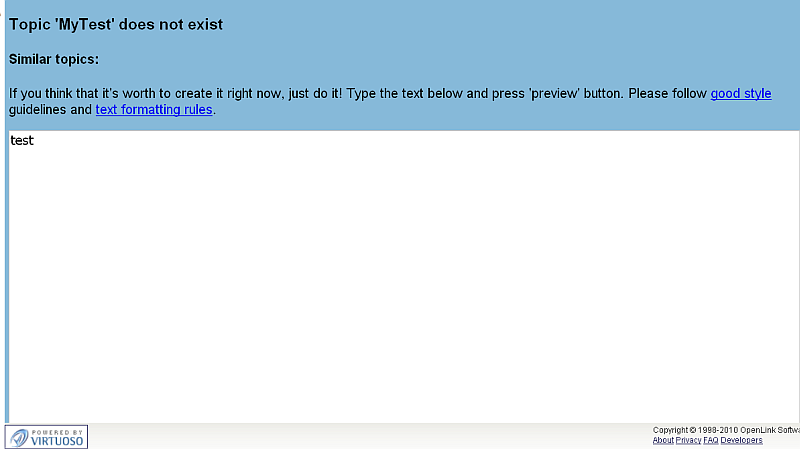This screenshot has height=449, width=800.
Task: Visit the Developers footer link
Action: (742, 441)
